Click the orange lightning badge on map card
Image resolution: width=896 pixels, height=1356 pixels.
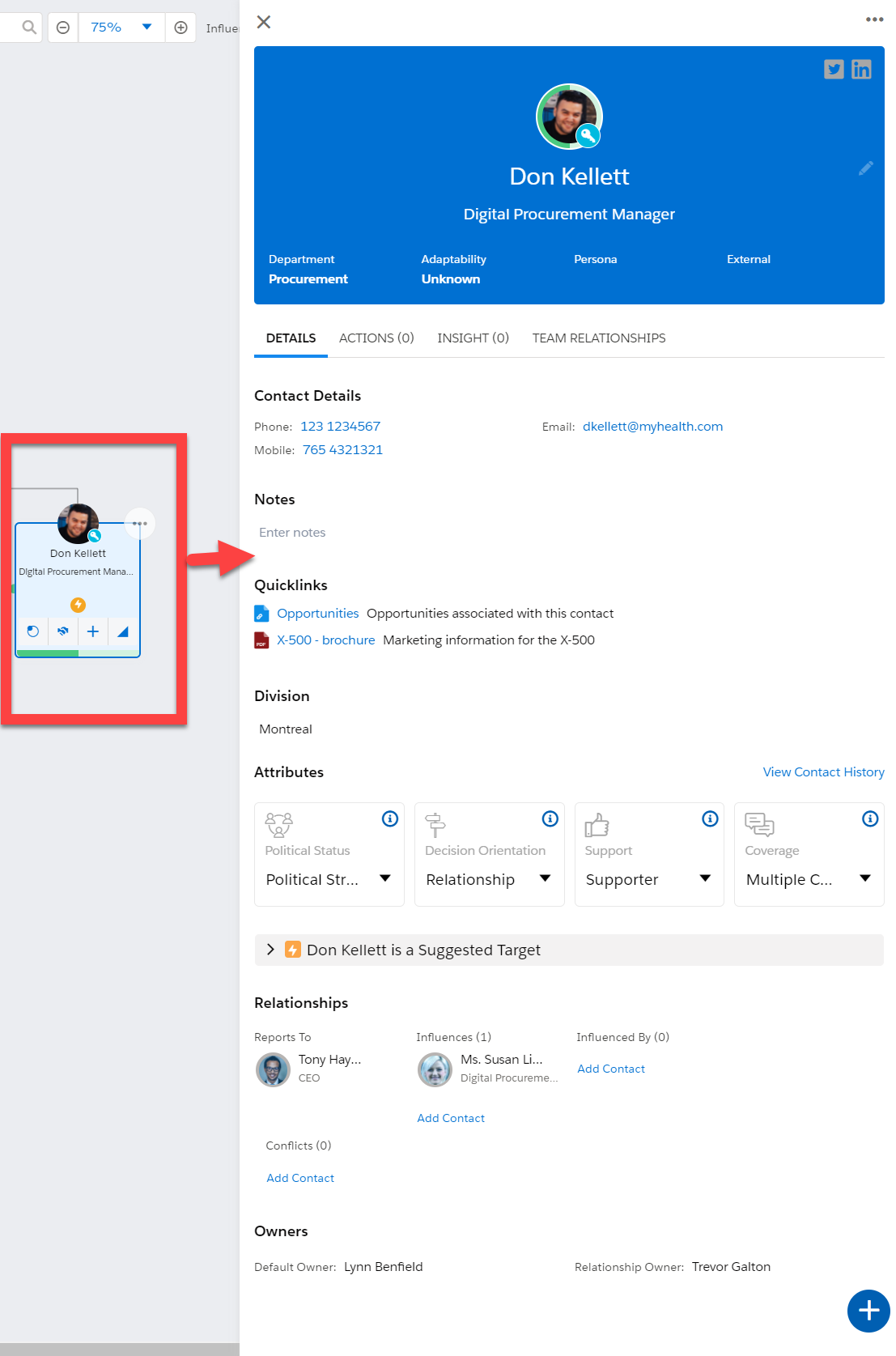(78, 605)
